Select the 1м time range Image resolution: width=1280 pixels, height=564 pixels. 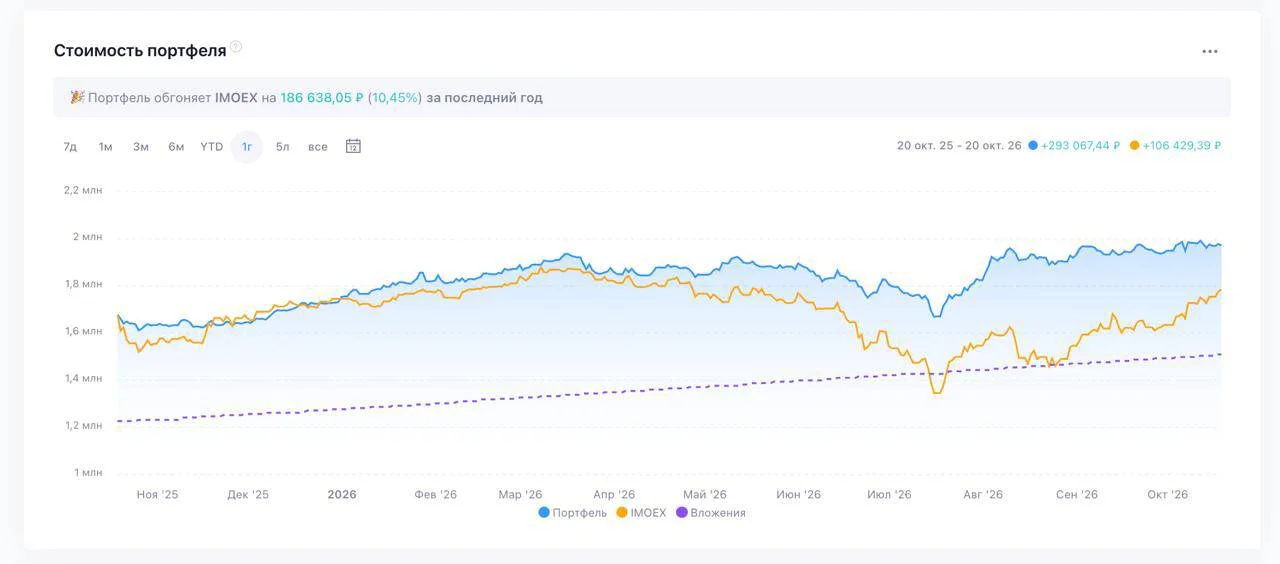point(105,147)
